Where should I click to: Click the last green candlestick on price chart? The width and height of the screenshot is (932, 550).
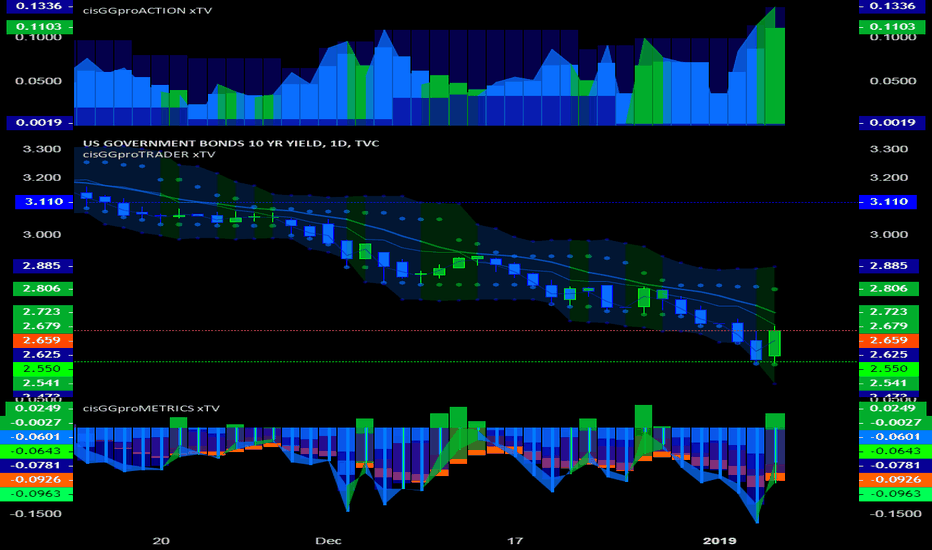click(x=774, y=344)
